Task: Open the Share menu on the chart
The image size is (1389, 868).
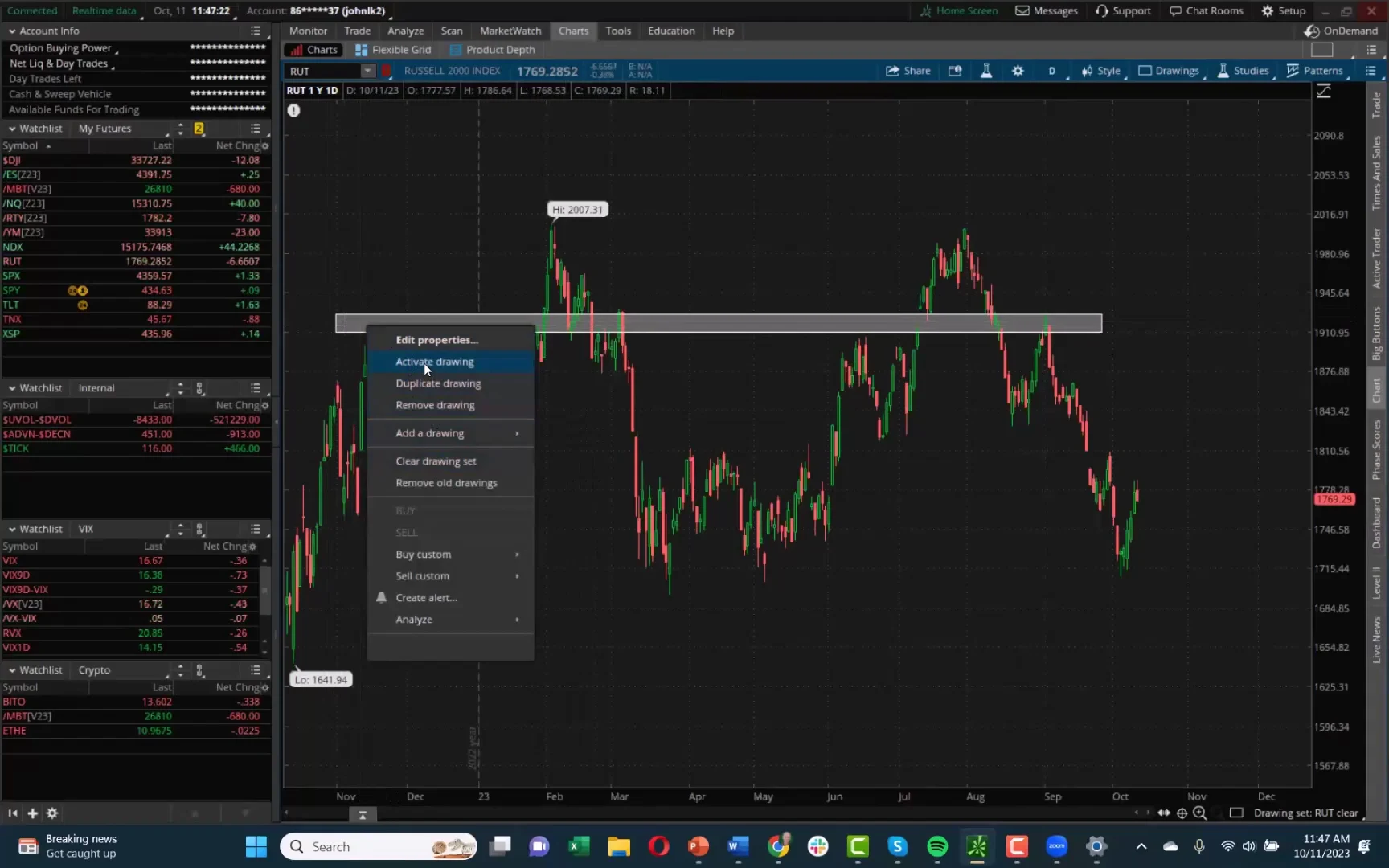Action: (x=908, y=71)
